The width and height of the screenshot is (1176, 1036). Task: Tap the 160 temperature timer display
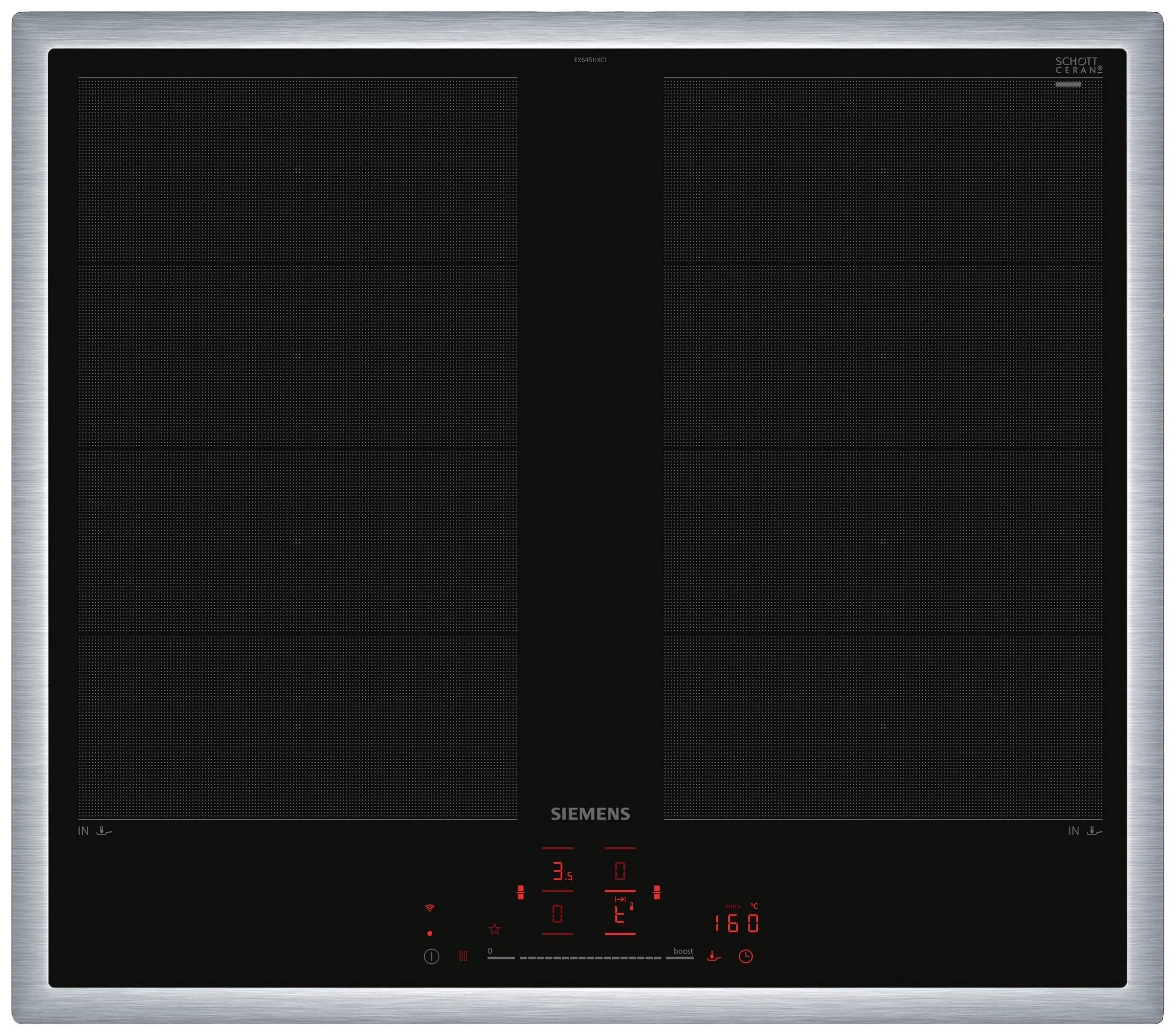(736, 923)
